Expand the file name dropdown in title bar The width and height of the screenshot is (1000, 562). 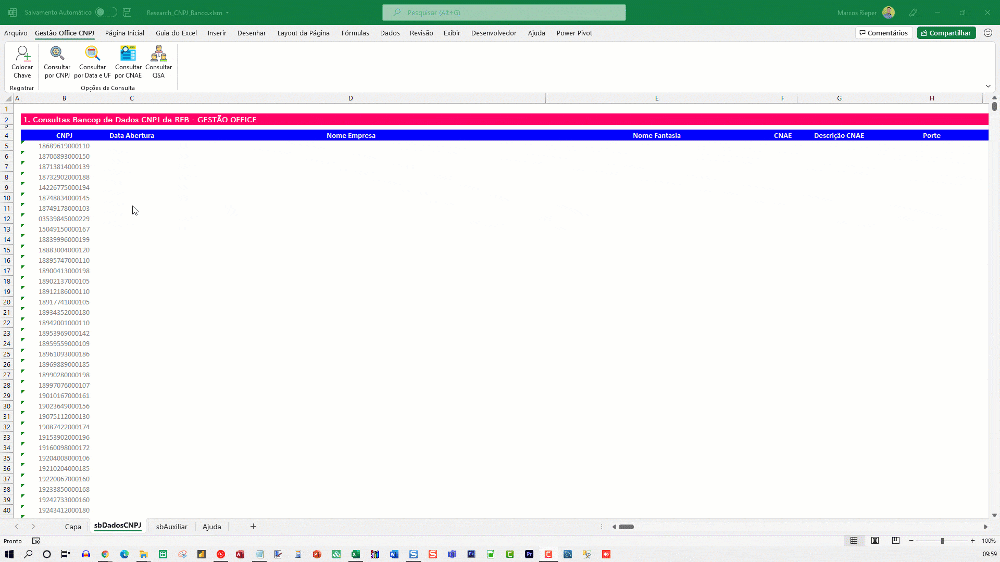click(x=227, y=13)
